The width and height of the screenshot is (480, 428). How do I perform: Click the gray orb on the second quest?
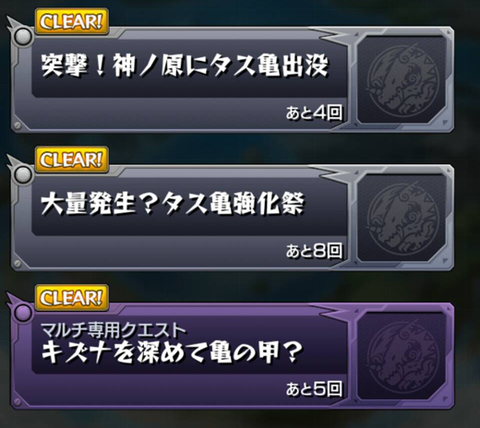tap(23, 174)
